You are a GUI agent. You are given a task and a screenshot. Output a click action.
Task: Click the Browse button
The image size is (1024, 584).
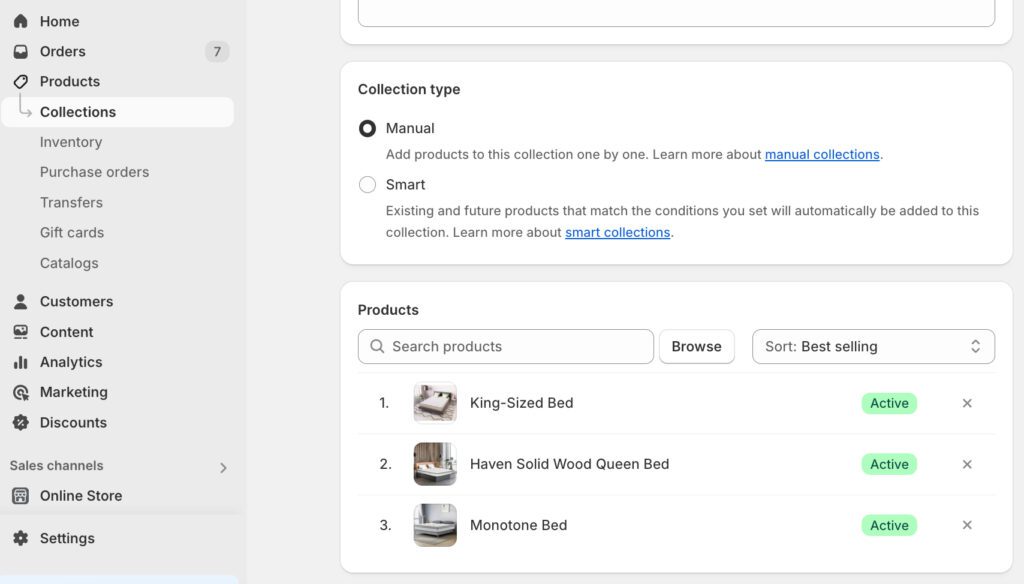(696, 347)
